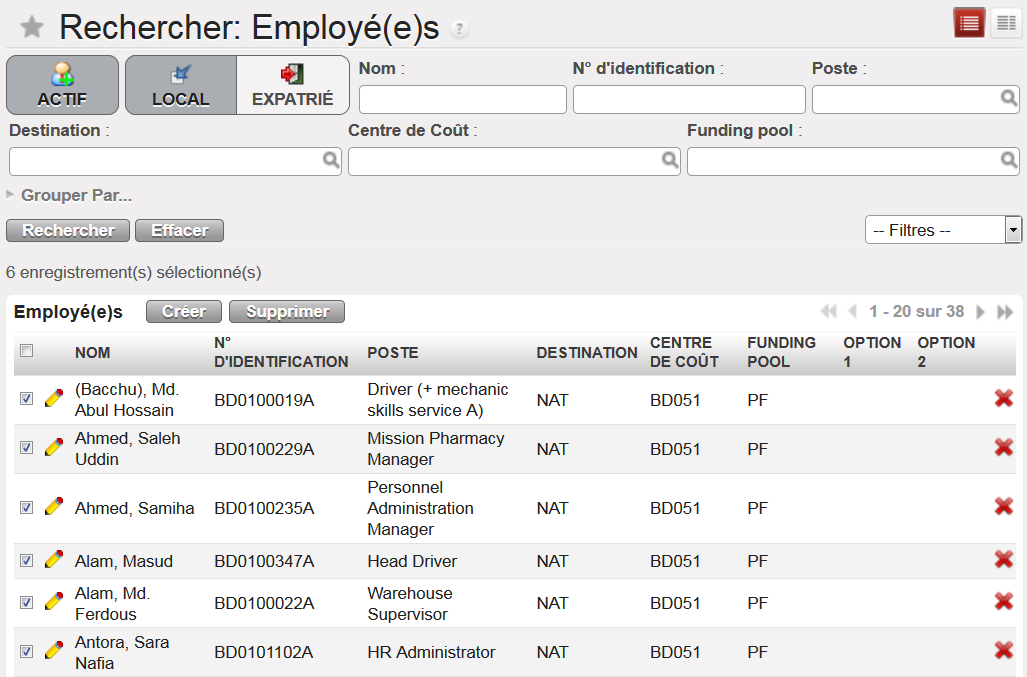Go to next page of employees
Screen dimensions: 1027x677
coord(981,312)
